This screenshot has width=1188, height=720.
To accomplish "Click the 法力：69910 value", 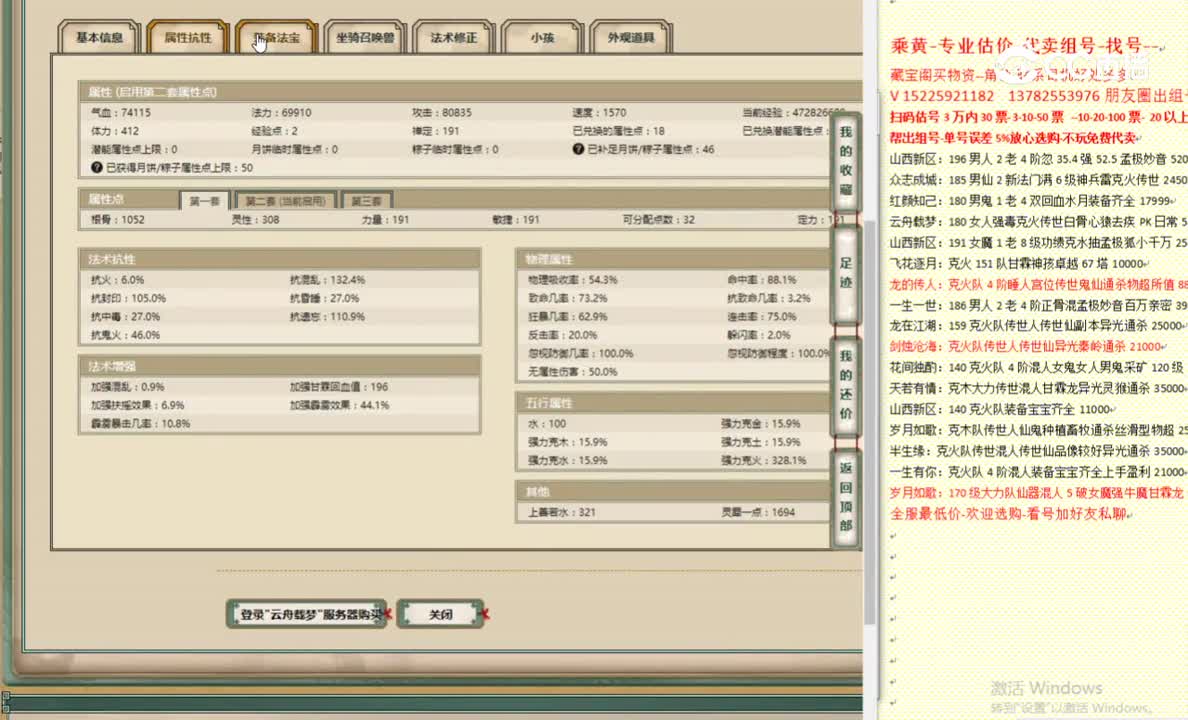I will point(281,112).
